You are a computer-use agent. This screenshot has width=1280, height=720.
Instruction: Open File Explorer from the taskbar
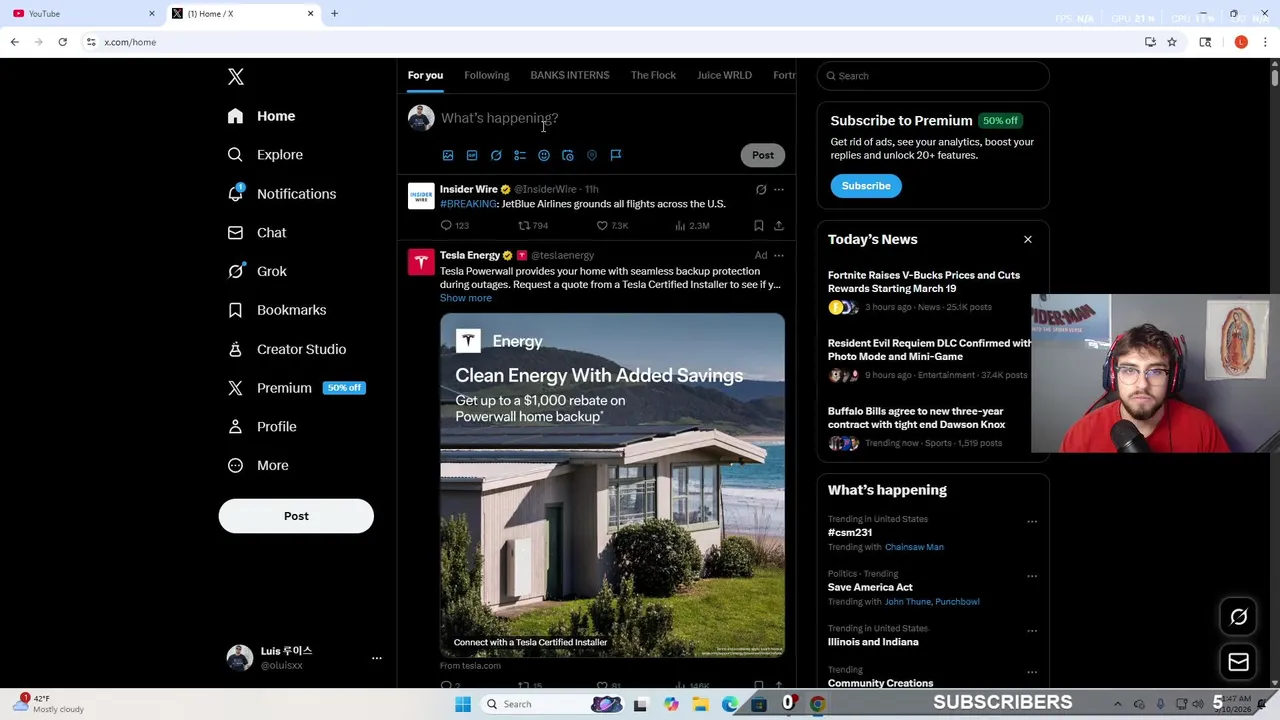click(x=701, y=704)
